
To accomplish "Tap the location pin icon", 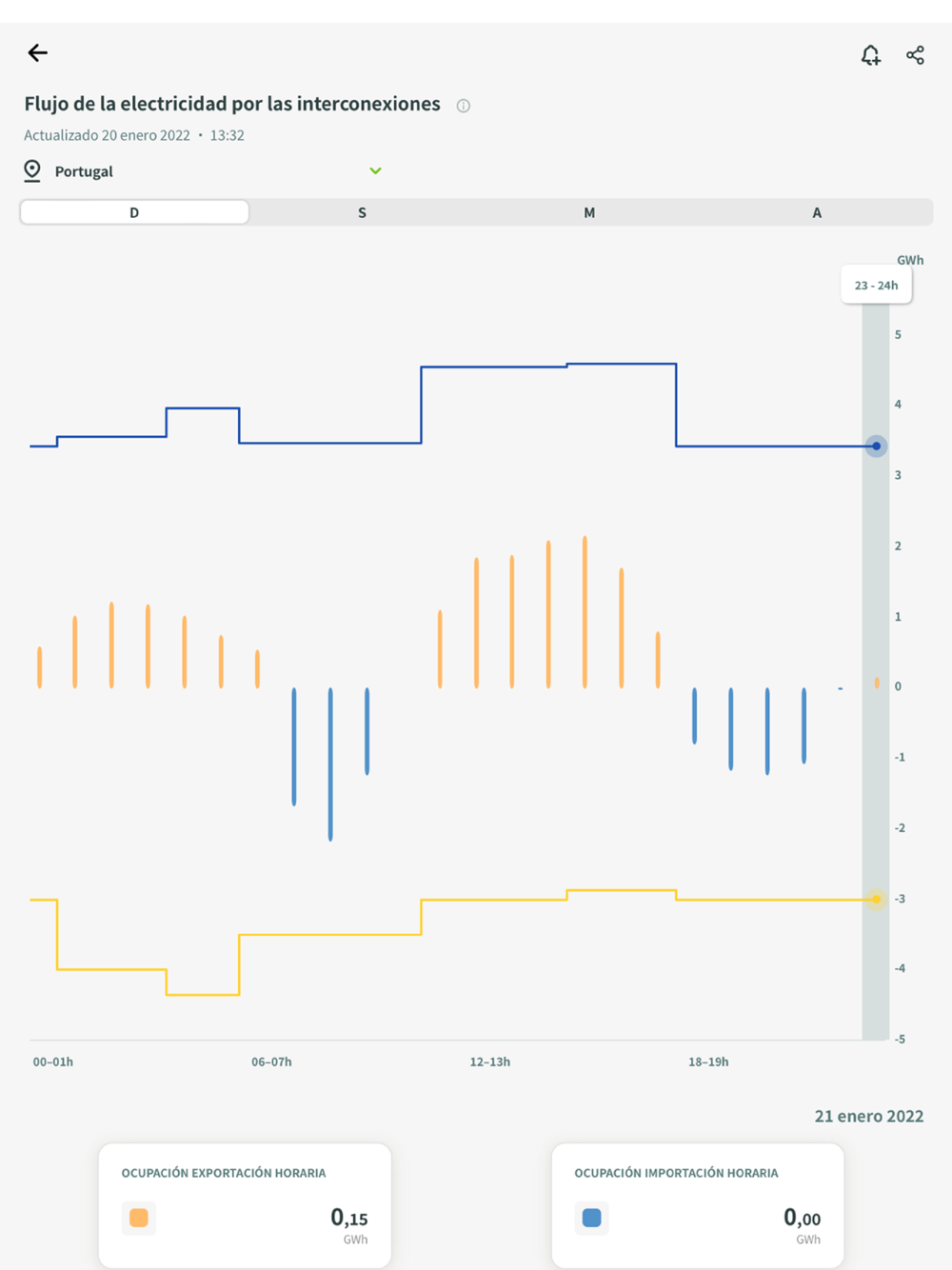I will (32, 170).
